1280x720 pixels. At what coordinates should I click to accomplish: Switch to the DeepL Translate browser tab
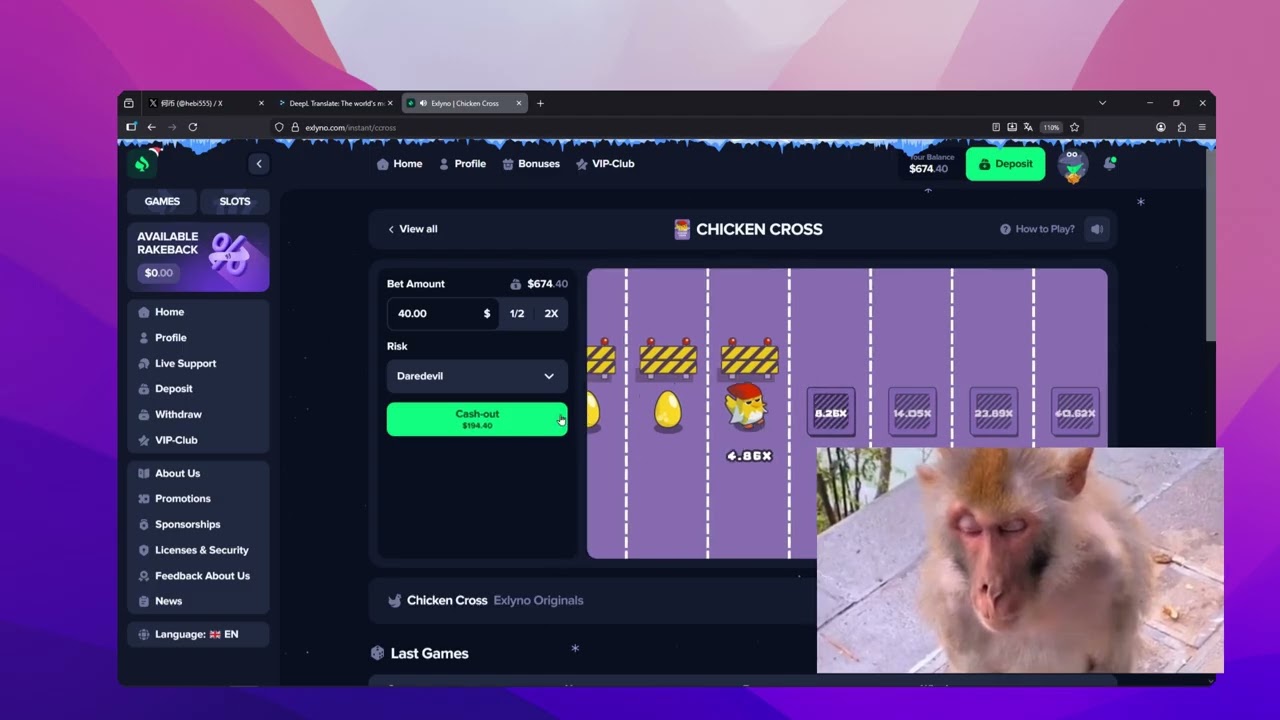pos(336,103)
